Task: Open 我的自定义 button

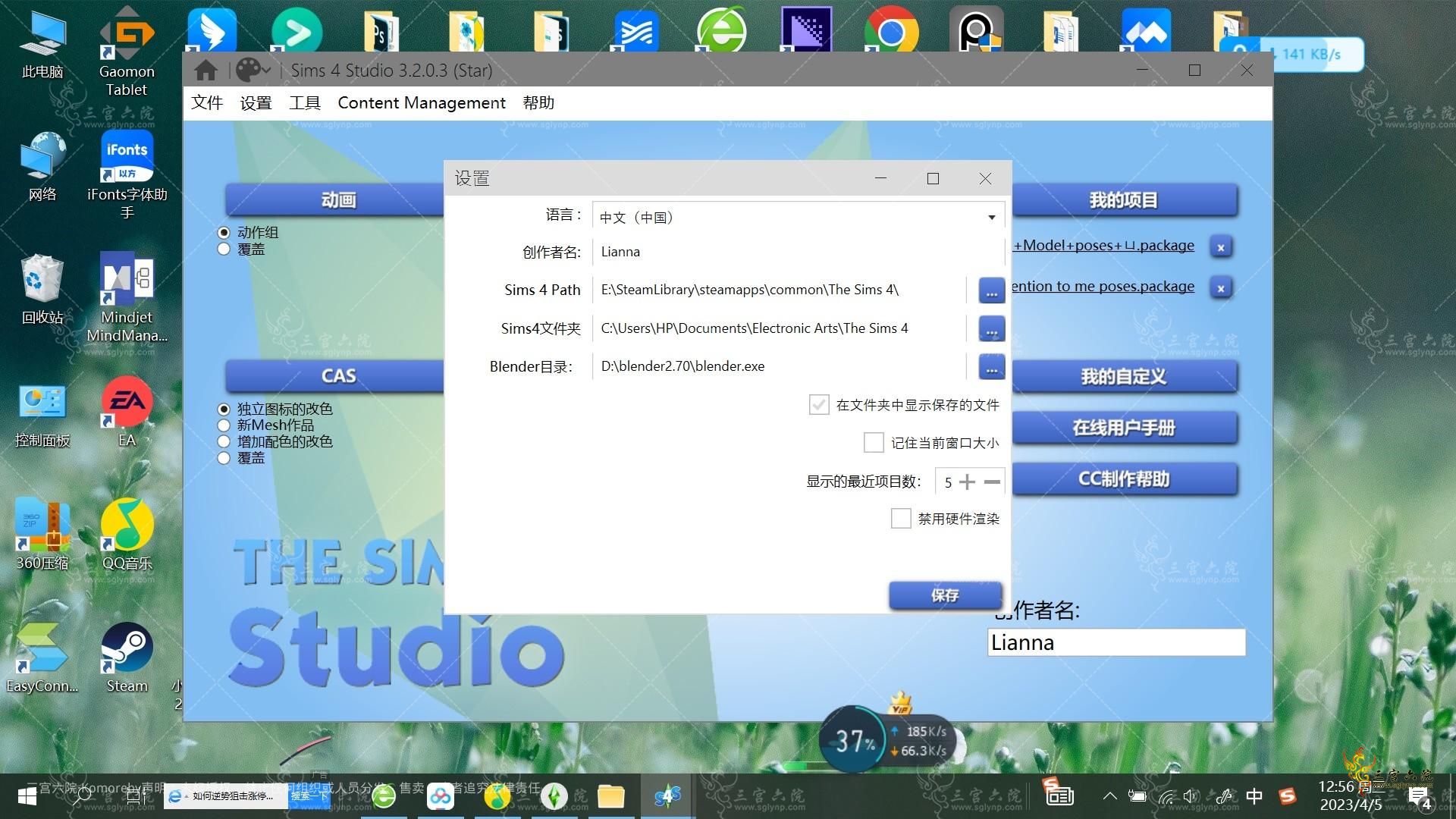Action: pyautogui.click(x=1124, y=376)
